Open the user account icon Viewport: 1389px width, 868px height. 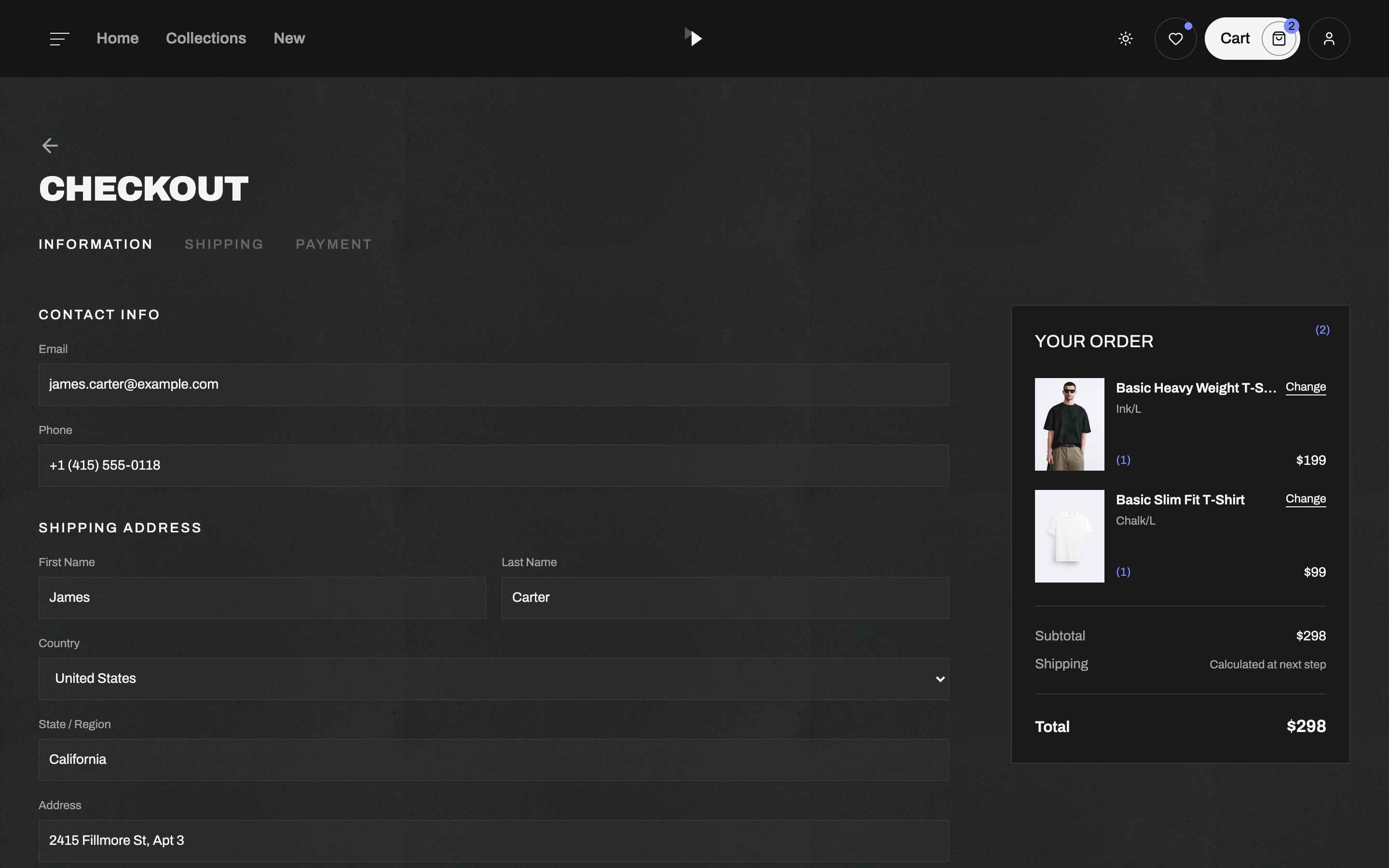coord(1329,39)
